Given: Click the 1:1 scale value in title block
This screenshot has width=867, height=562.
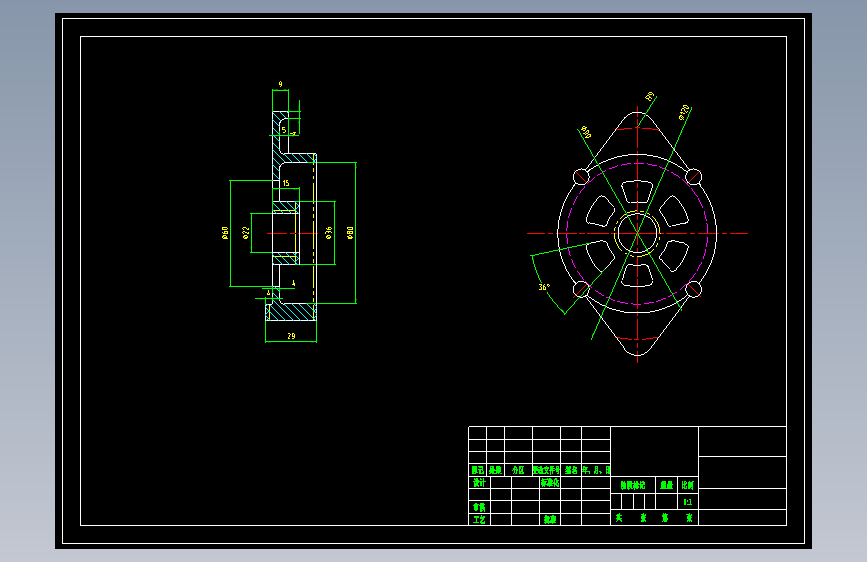Looking at the screenshot, I should pyautogui.click(x=687, y=502).
